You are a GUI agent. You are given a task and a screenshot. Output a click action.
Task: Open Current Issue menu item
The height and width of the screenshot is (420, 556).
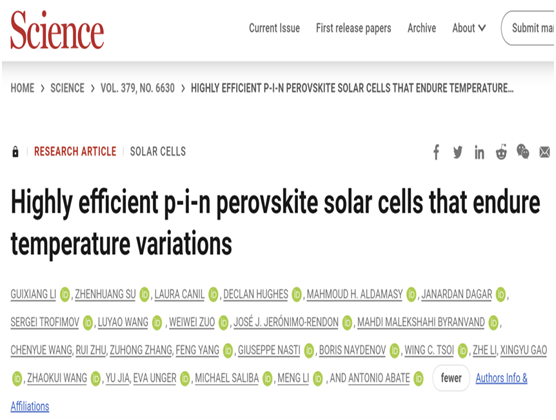tap(274, 28)
